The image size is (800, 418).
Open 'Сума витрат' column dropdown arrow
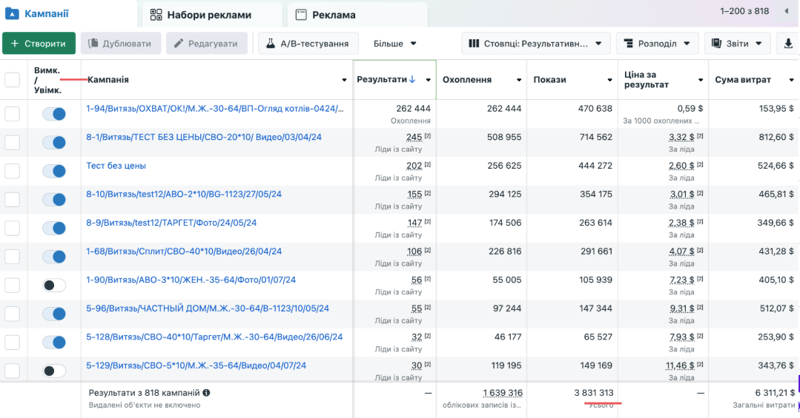(791, 80)
